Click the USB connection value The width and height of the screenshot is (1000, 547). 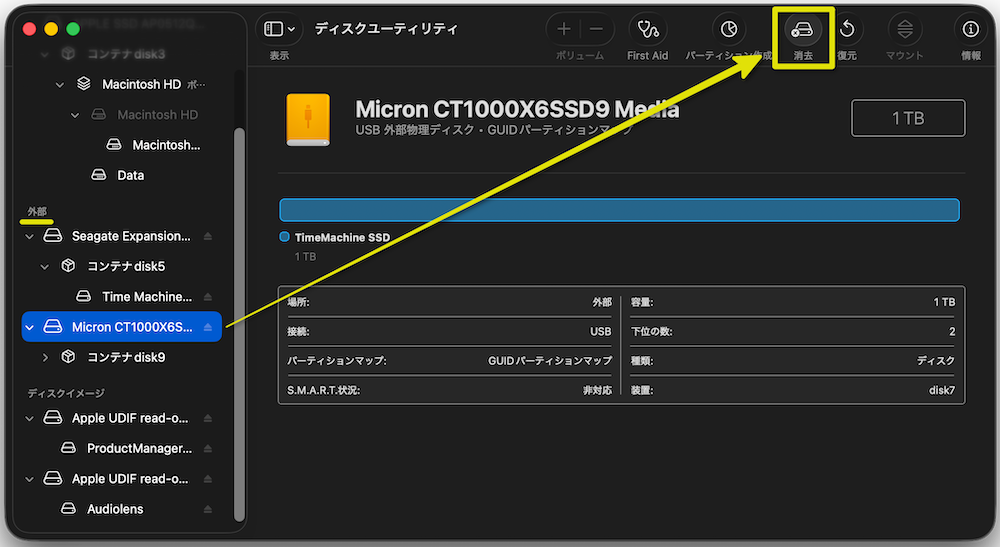(x=600, y=332)
